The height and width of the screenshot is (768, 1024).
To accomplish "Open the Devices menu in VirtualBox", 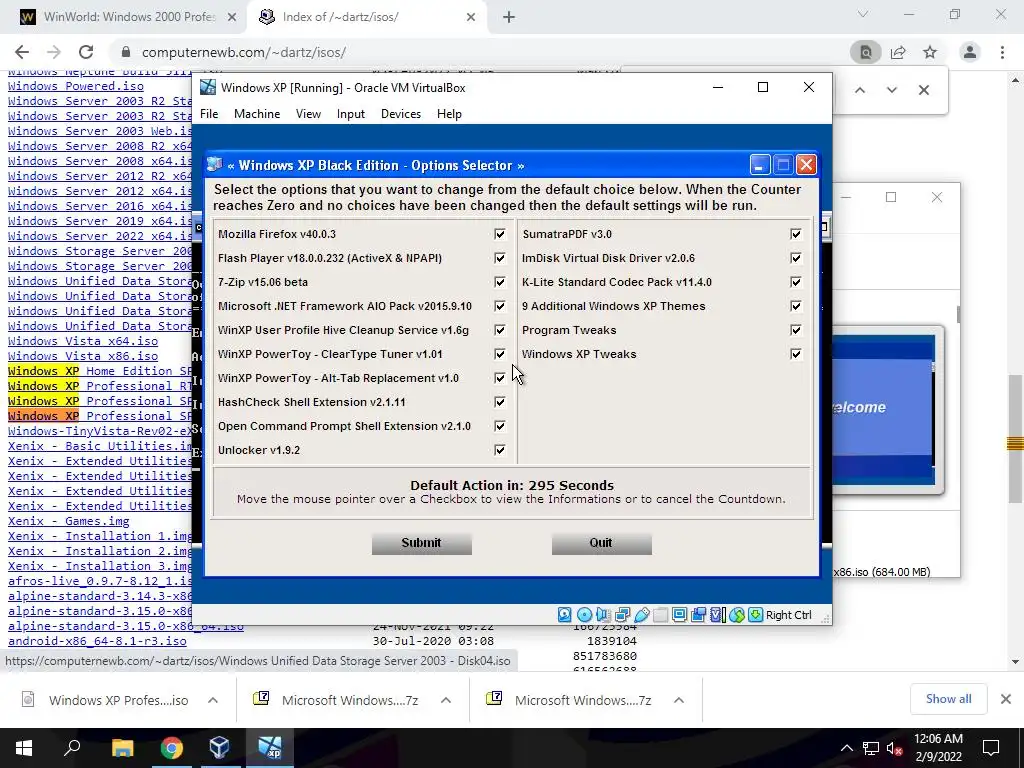I will pos(401,114).
